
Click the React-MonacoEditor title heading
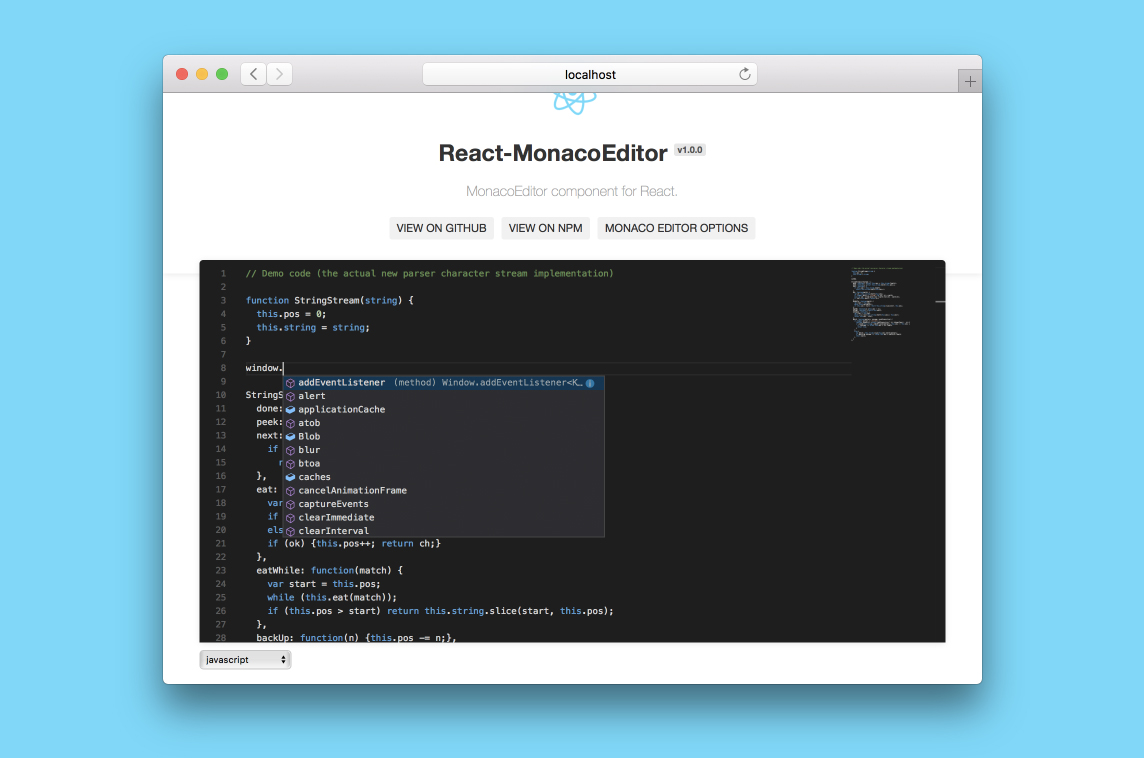552,153
